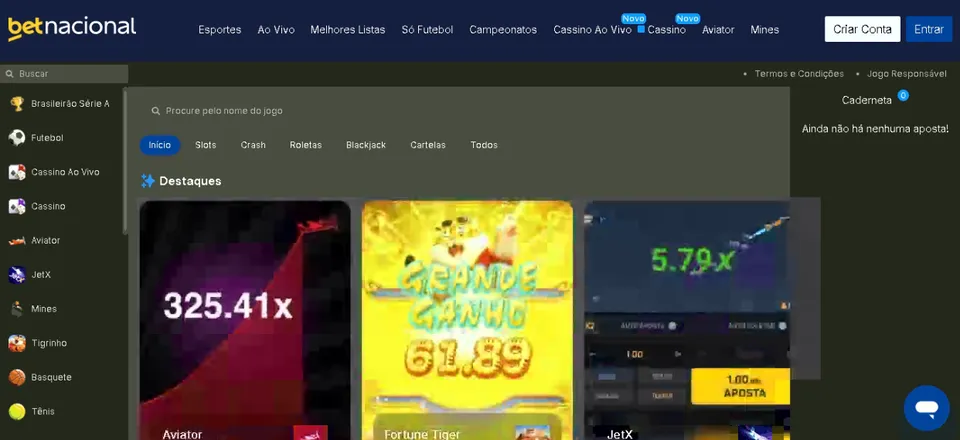The image size is (960, 440).
Task: Open Melhores Listas in the top menu
Action: 348,29
